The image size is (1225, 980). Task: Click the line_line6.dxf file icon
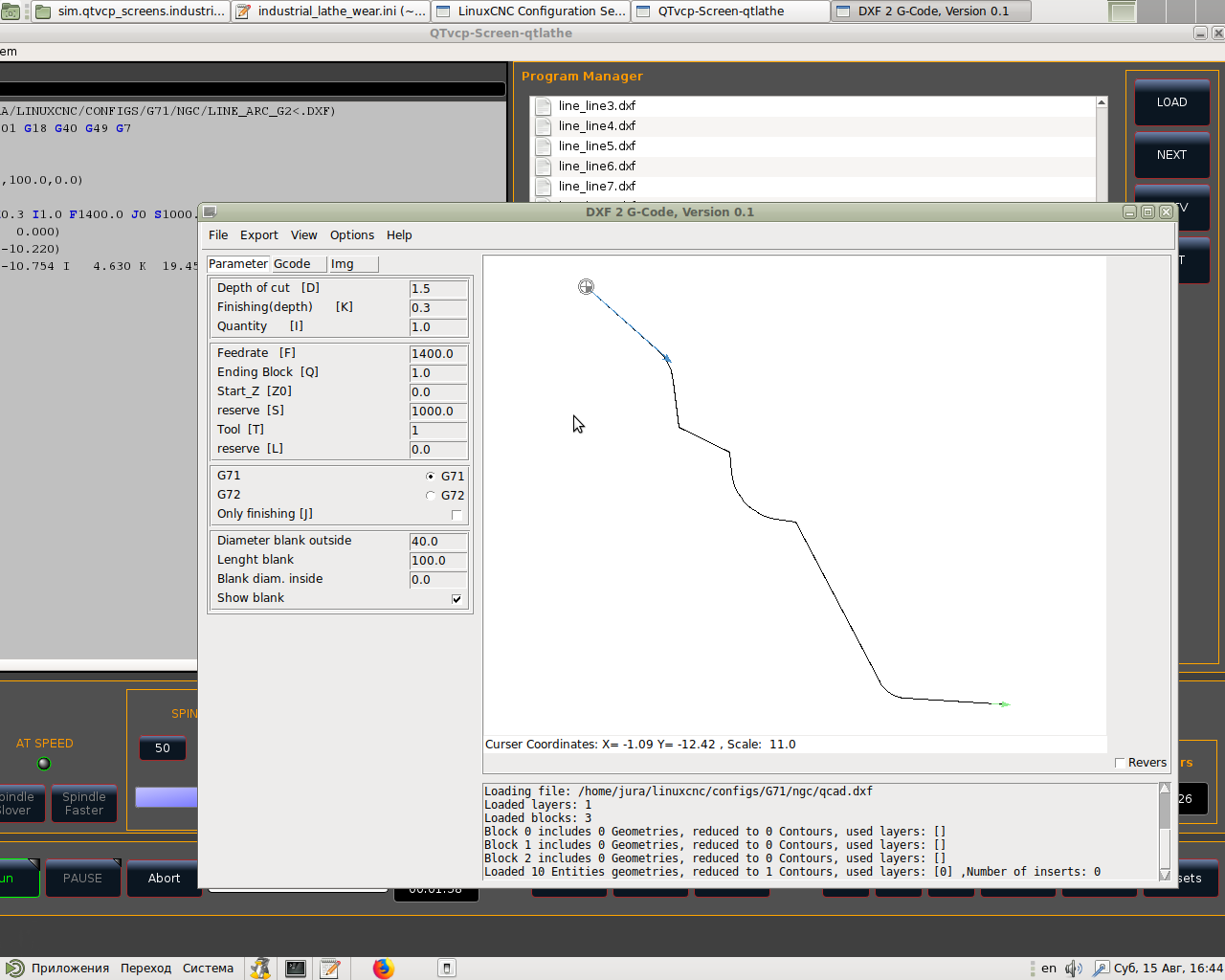pos(543,167)
